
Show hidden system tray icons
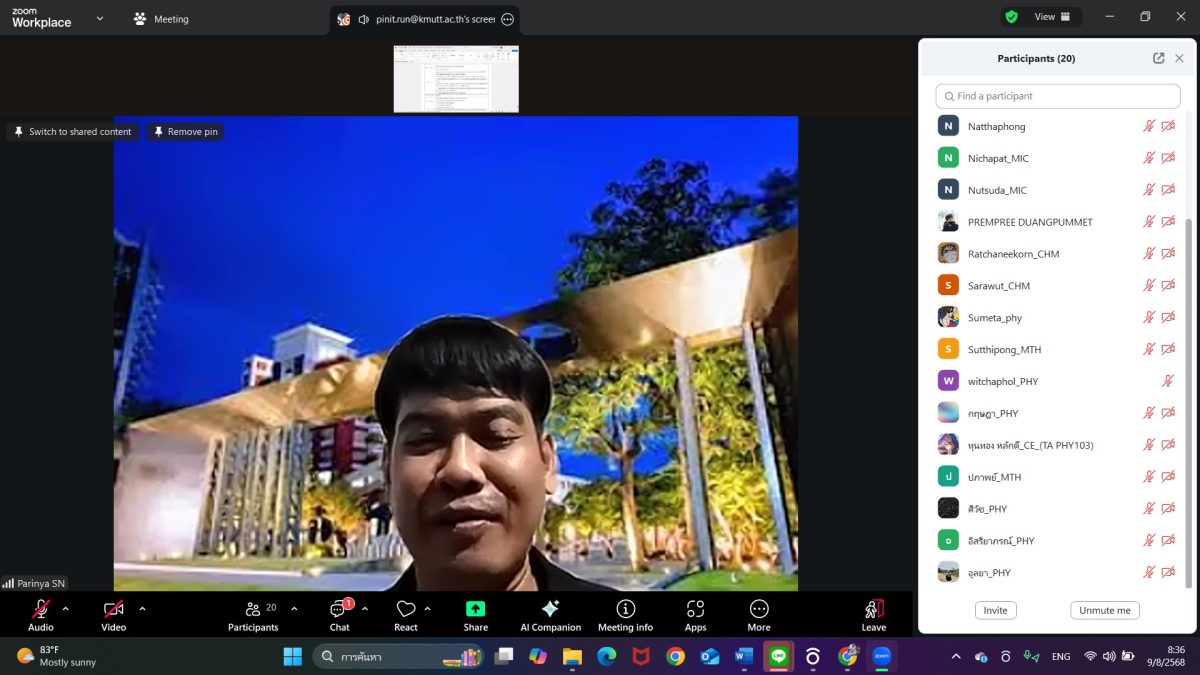[x=955, y=656]
